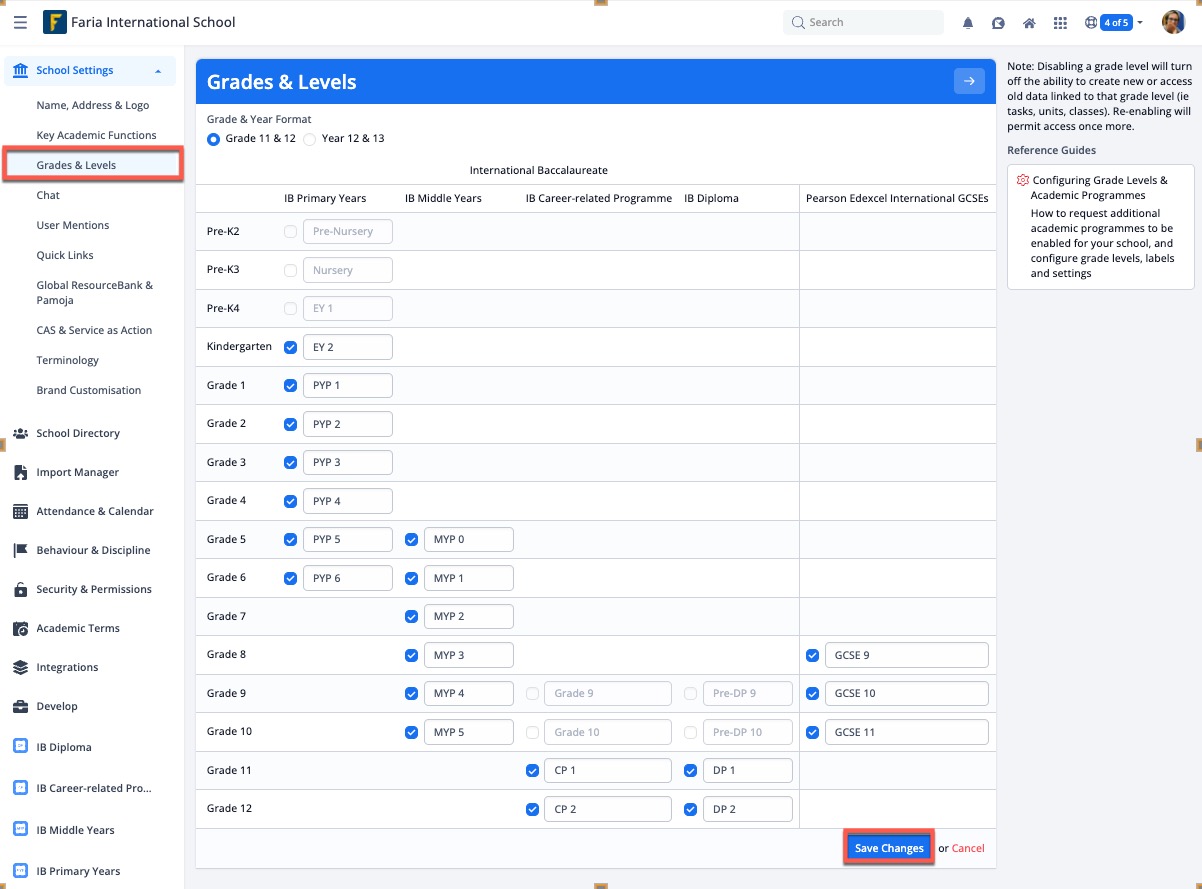
Task: Click the Save Changes button
Action: tap(889, 848)
